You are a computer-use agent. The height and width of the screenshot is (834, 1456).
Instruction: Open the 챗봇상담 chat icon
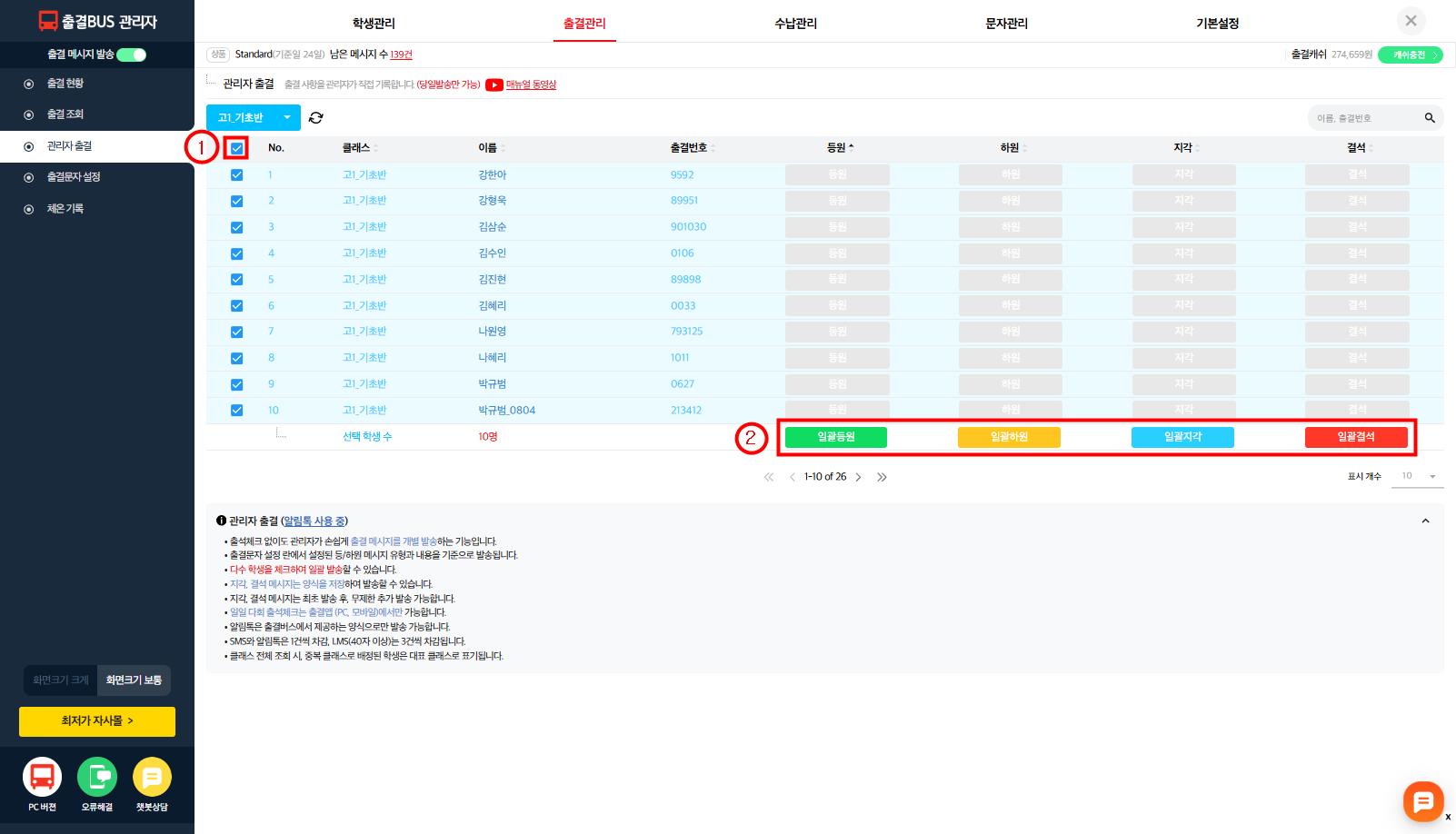pos(152,778)
